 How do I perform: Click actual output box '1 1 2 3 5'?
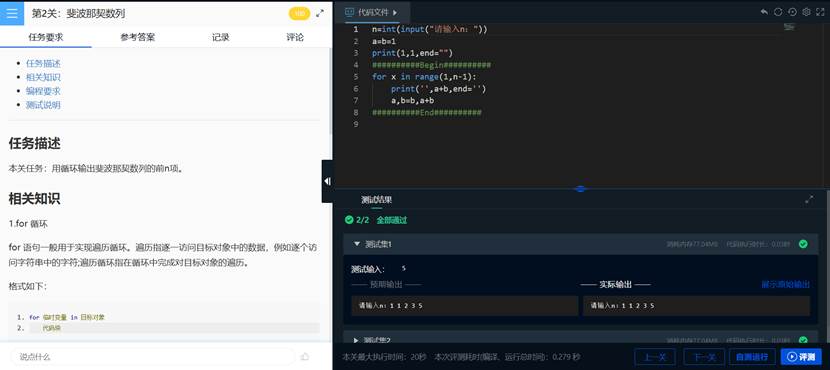697,305
